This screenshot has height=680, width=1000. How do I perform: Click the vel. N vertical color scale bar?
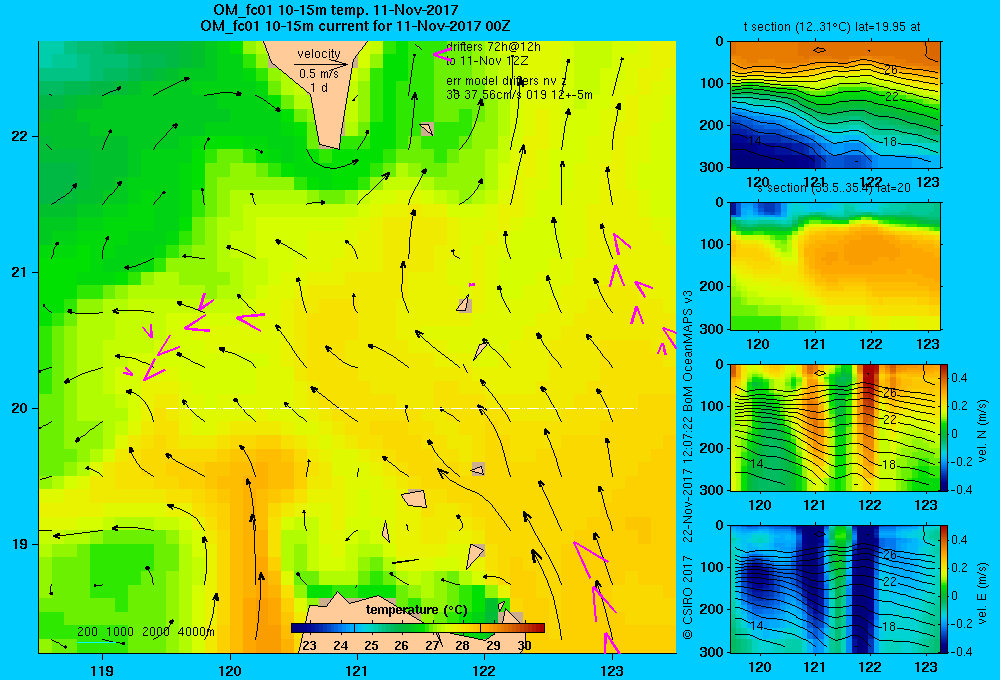(945, 427)
